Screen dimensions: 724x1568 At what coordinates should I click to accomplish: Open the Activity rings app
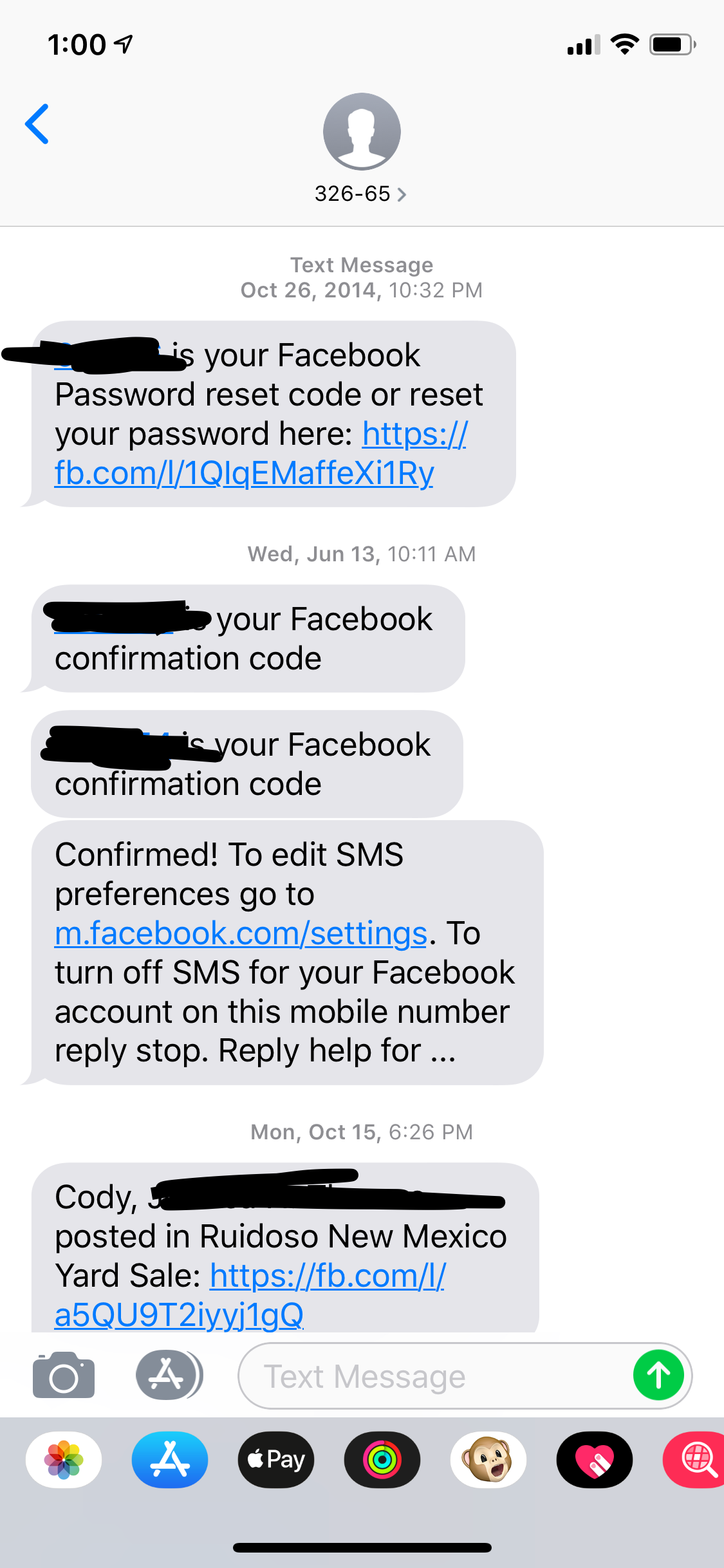click(382, 1460)
